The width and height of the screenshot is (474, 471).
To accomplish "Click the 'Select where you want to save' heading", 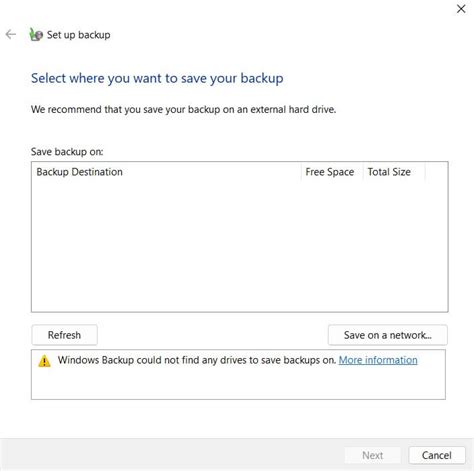I will [157, 79].
